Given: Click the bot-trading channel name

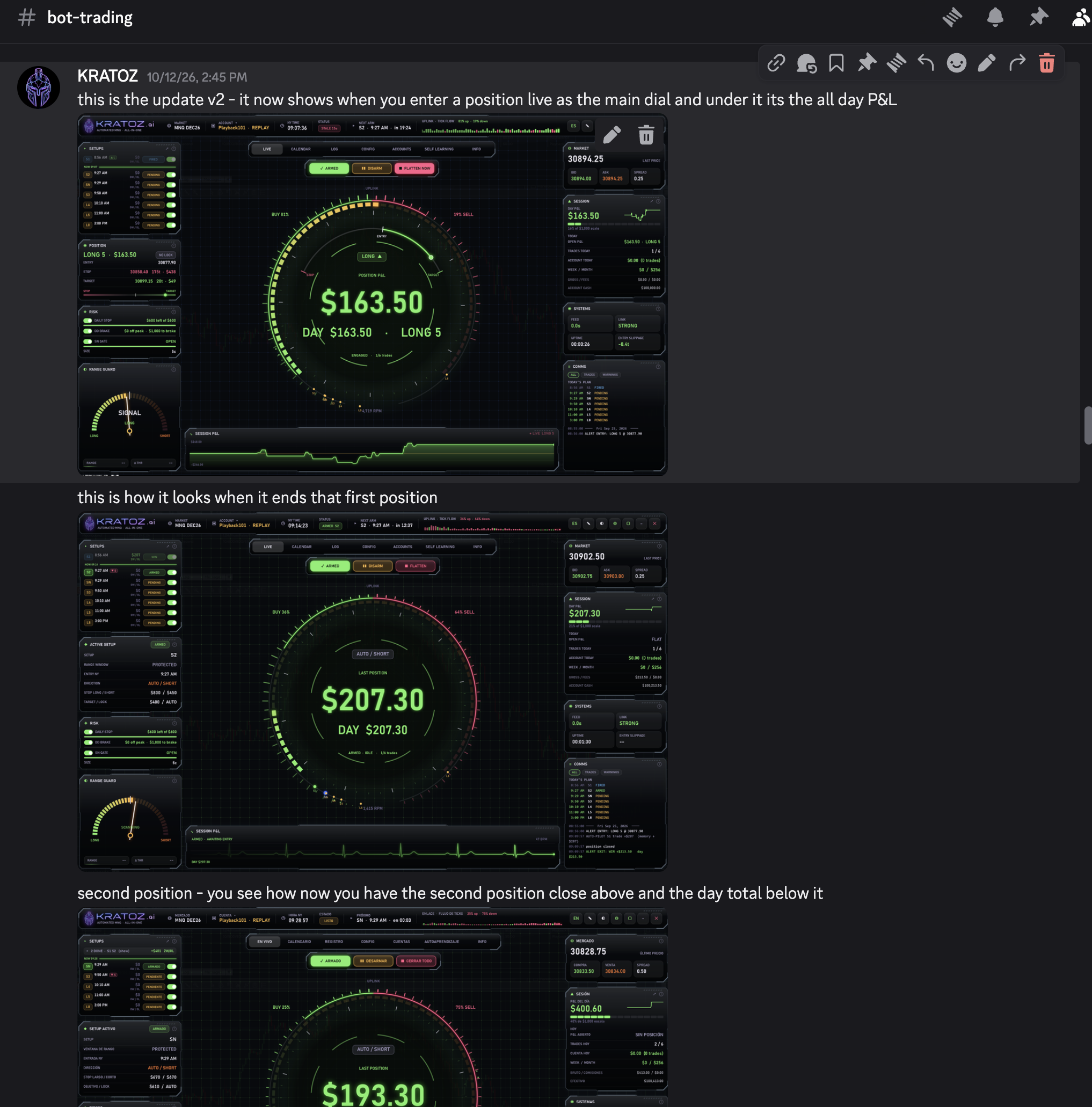Looking at the screenshot, I should 90,17.
